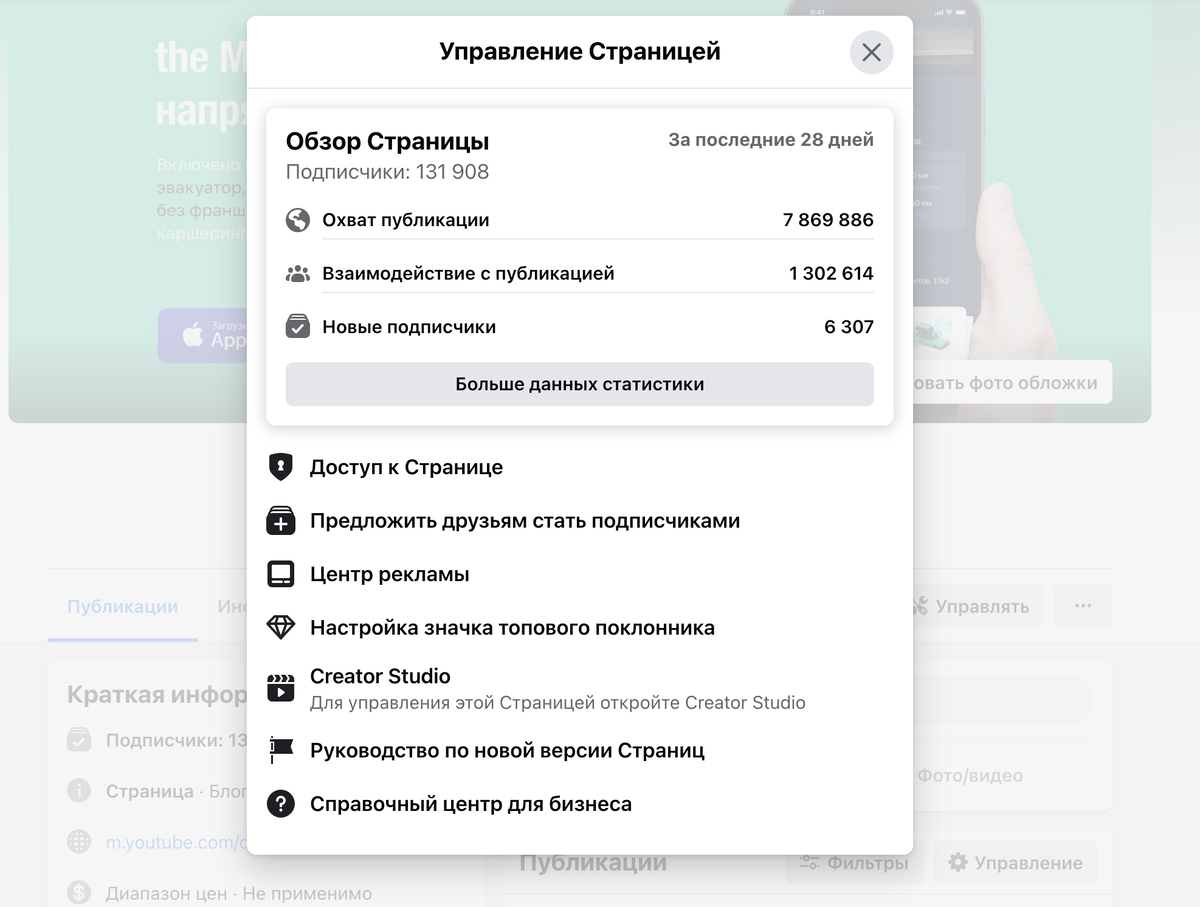This screenshot has height=907, width=1200.
Task: Click the Охват публикации value 7 869 886
Action: point(828,220)
